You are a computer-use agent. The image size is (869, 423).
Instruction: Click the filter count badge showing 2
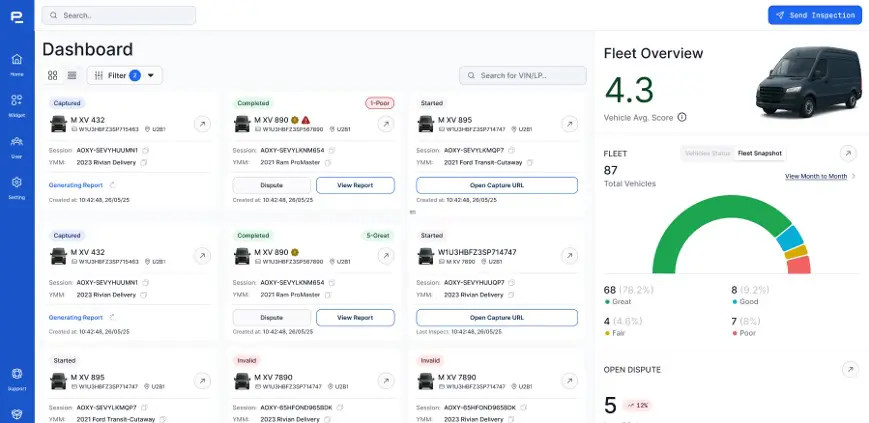coord(135,75)
